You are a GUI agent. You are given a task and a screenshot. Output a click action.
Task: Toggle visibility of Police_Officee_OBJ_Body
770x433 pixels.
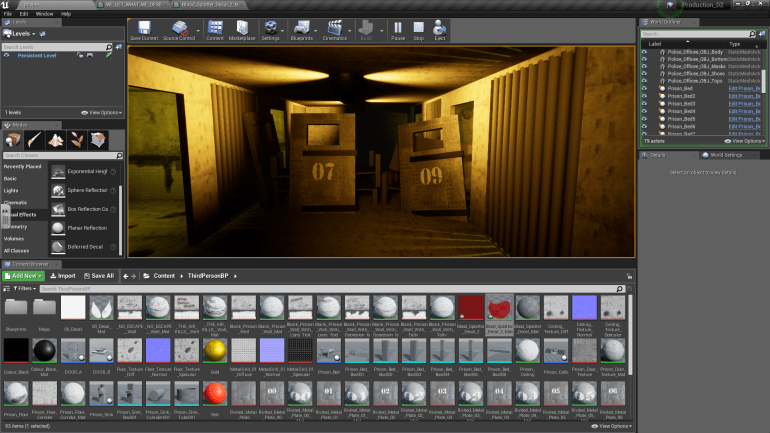click(645, 52)
